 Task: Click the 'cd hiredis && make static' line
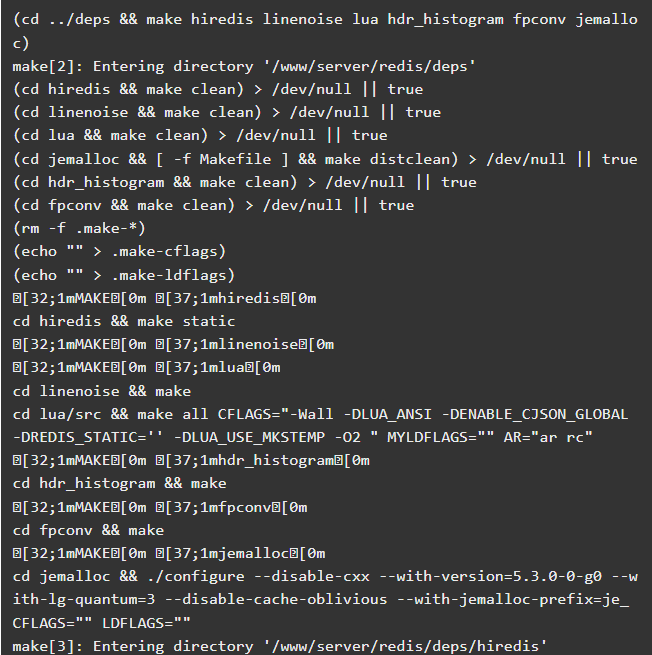(124, 321)
